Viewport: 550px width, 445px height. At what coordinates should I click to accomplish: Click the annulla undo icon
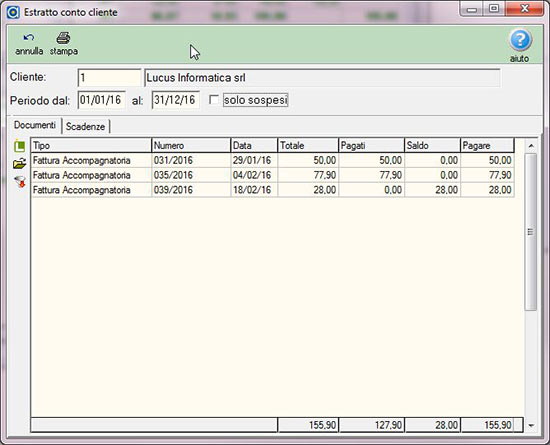tap(29, 38)
